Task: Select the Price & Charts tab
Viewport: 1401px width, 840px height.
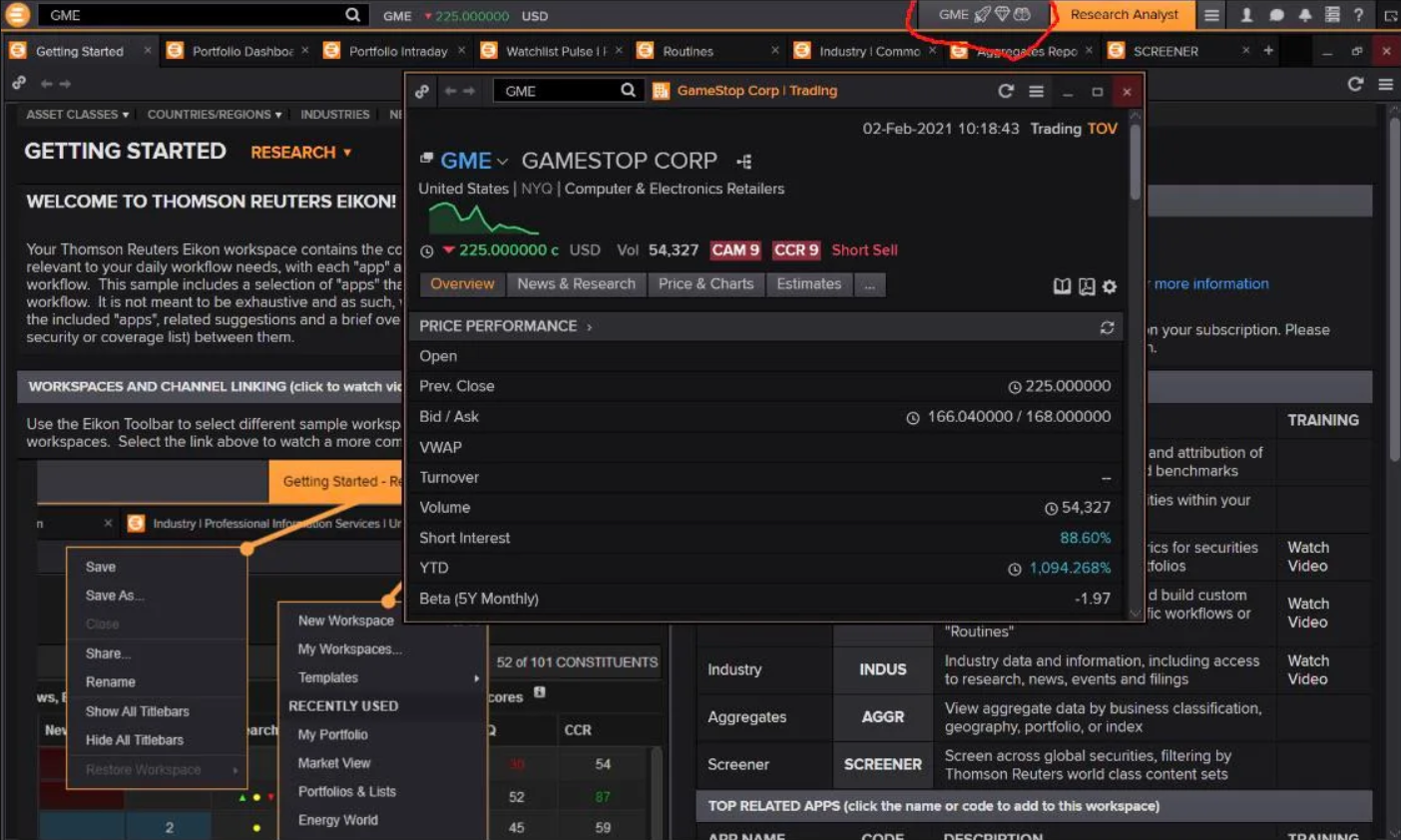Action: pyautogui.click(x=705, y=284)
